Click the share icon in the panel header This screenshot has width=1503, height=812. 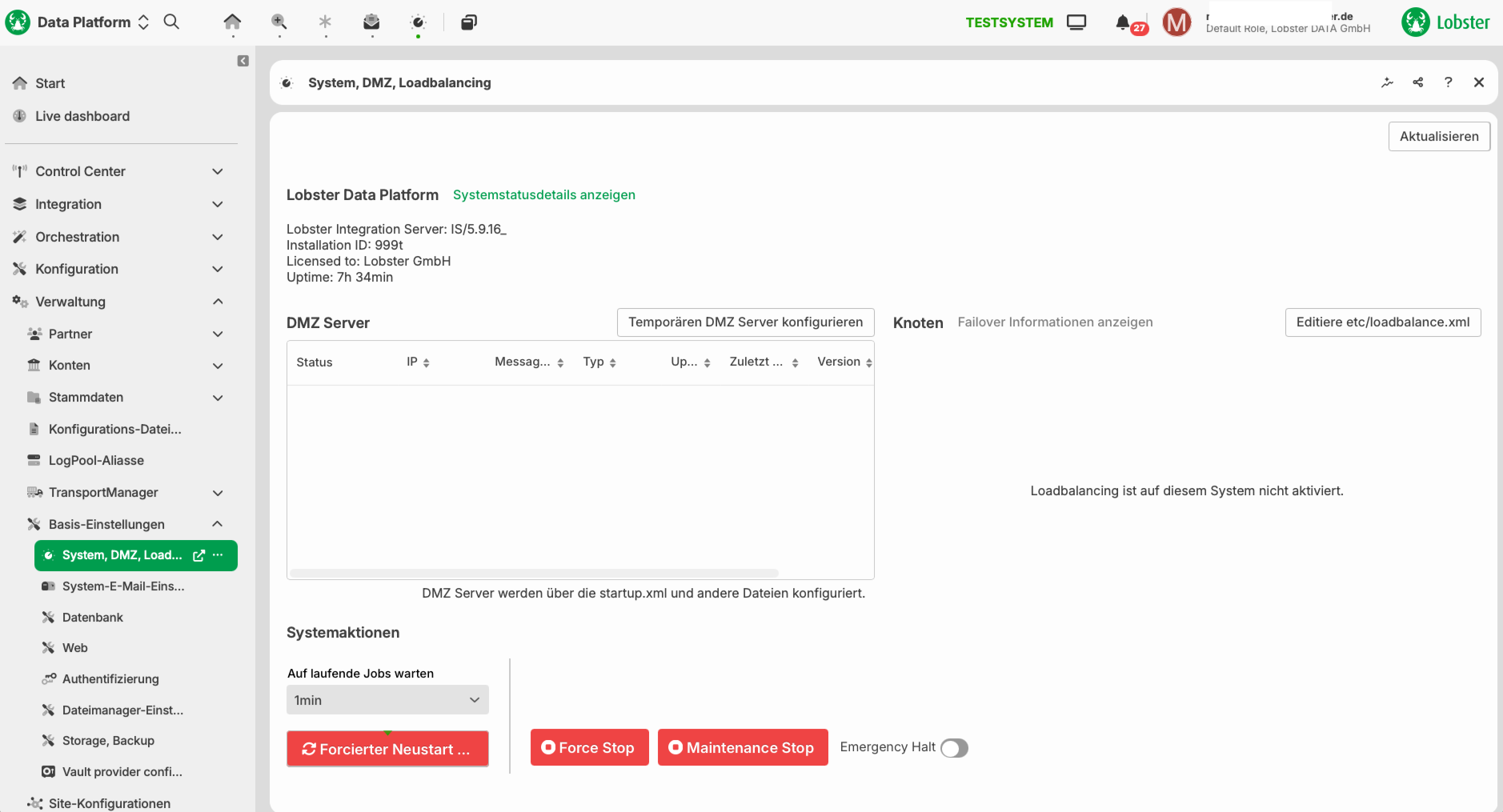[x=1417, y=82]
